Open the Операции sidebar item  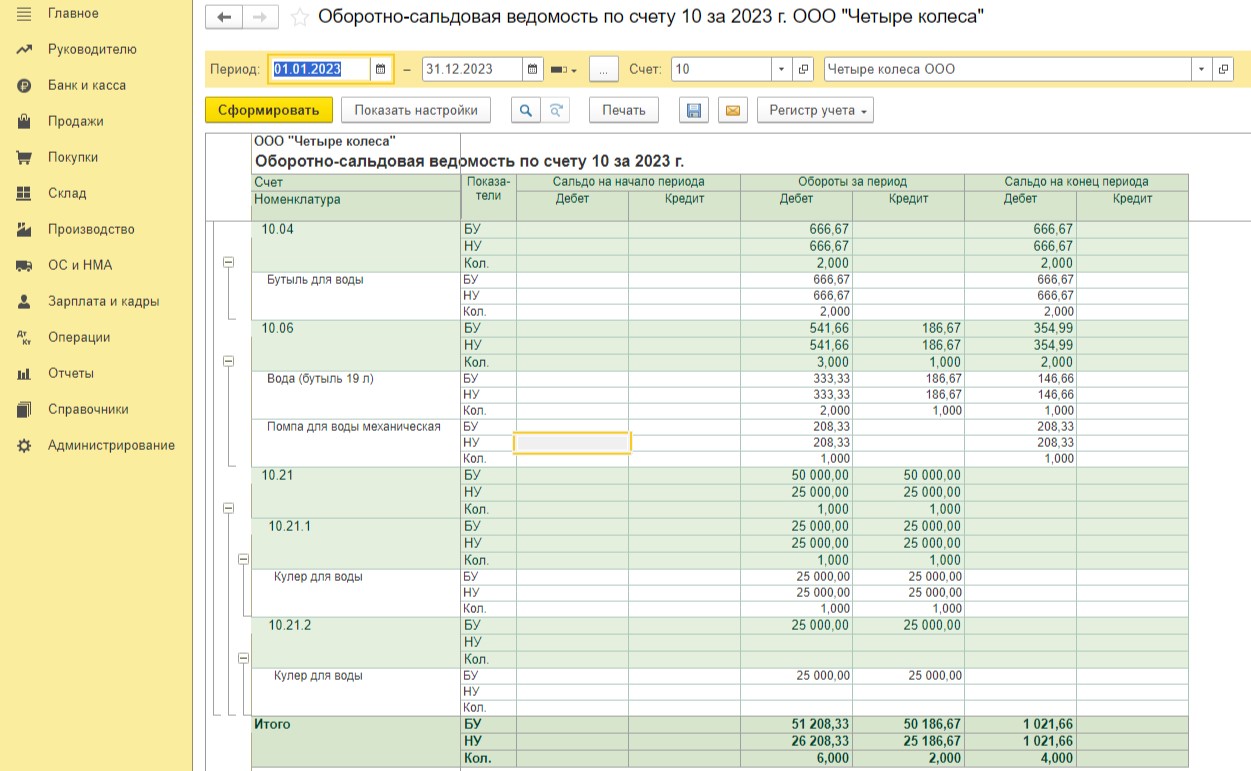click(79, 337)
